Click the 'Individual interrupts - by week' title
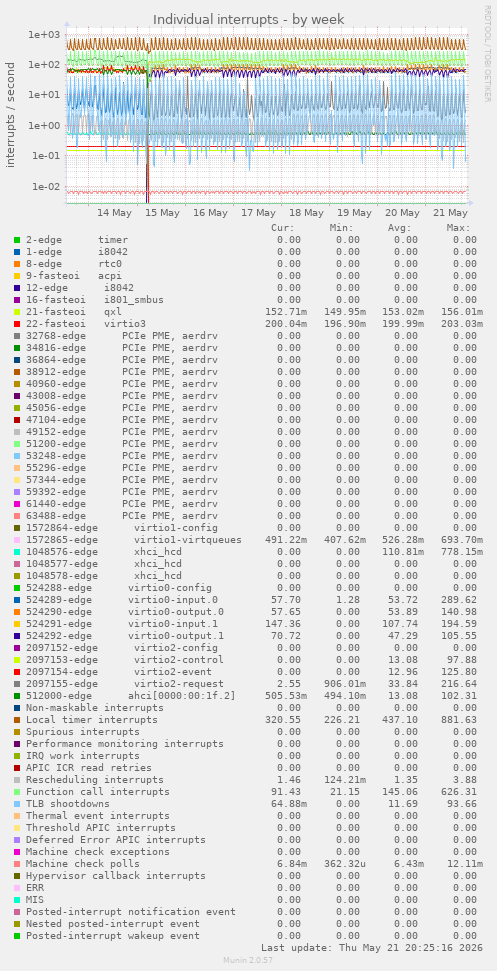This screenshot has width=497, height=971. [249, 20]
